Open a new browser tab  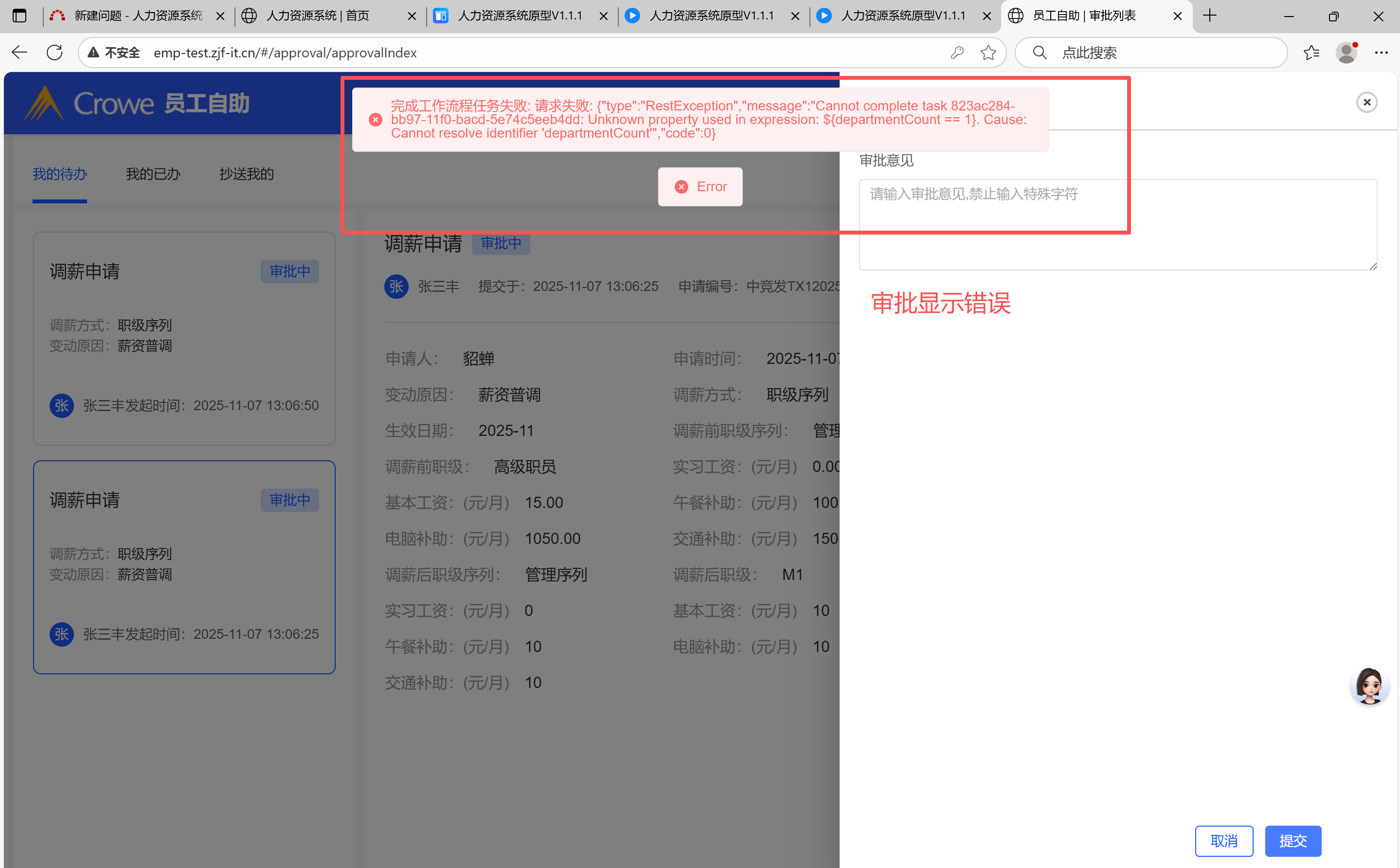tap(1209, 16)
